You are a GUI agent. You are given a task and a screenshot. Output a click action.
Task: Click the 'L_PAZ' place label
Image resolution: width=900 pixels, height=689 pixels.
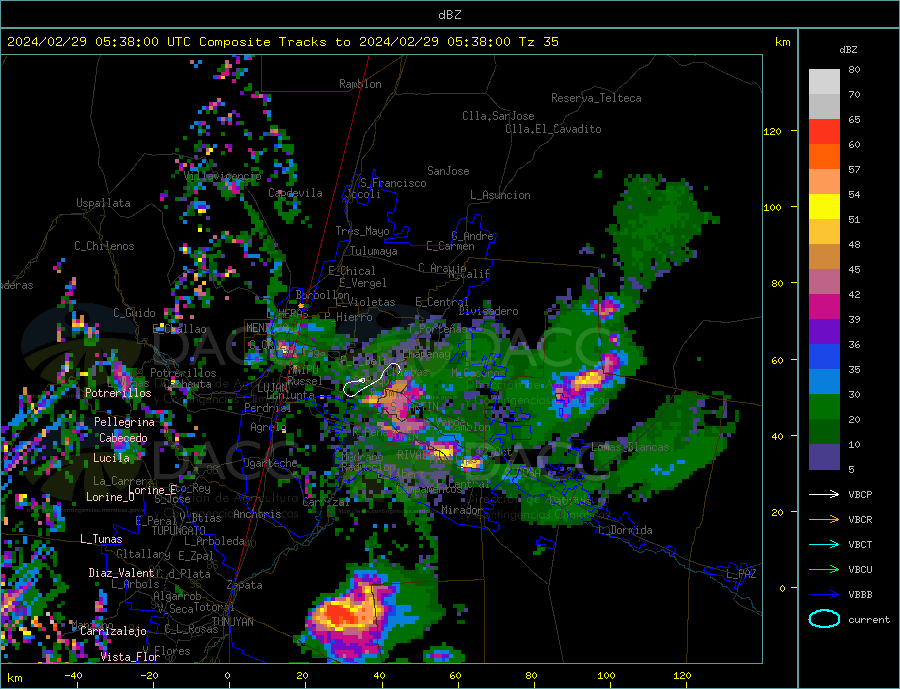[741, 574]
